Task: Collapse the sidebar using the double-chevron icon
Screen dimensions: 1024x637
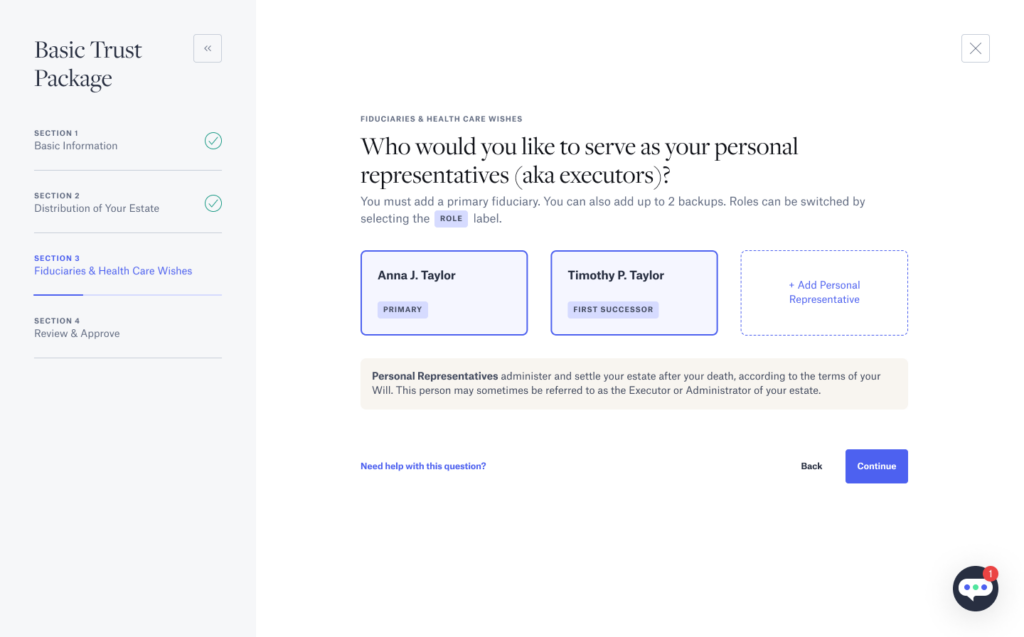Action: click(x=207, y=48)
